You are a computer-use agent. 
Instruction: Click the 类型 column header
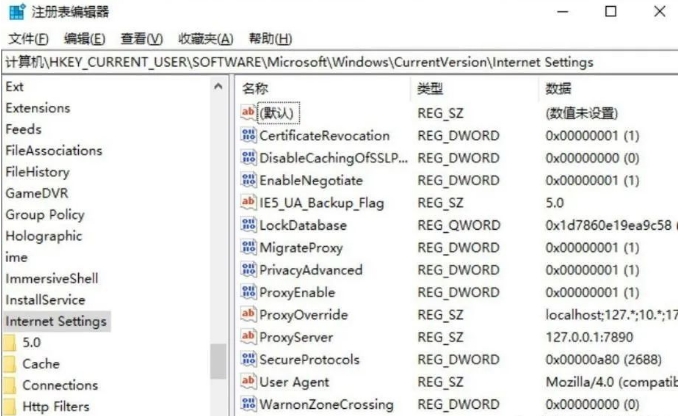(430, 89)
